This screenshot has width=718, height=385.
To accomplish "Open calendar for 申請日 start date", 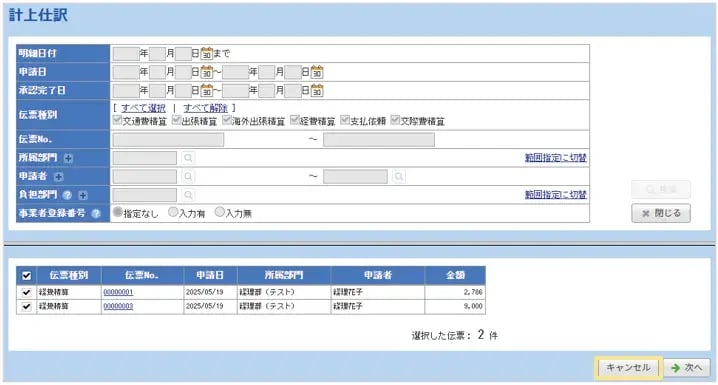I will coord(207,72).
